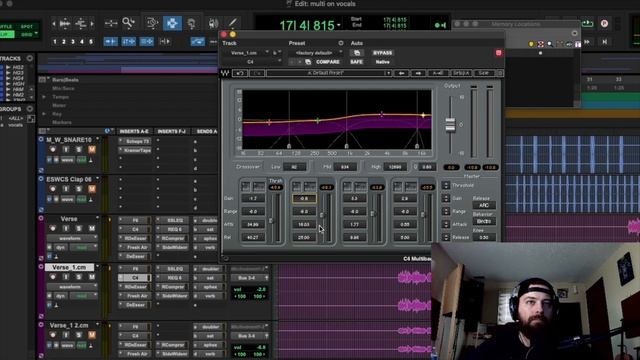This screenshot has height=360, width=640.
Task: Mute the ESWCS Clap 06 track
Action: [x=92, y=189]
